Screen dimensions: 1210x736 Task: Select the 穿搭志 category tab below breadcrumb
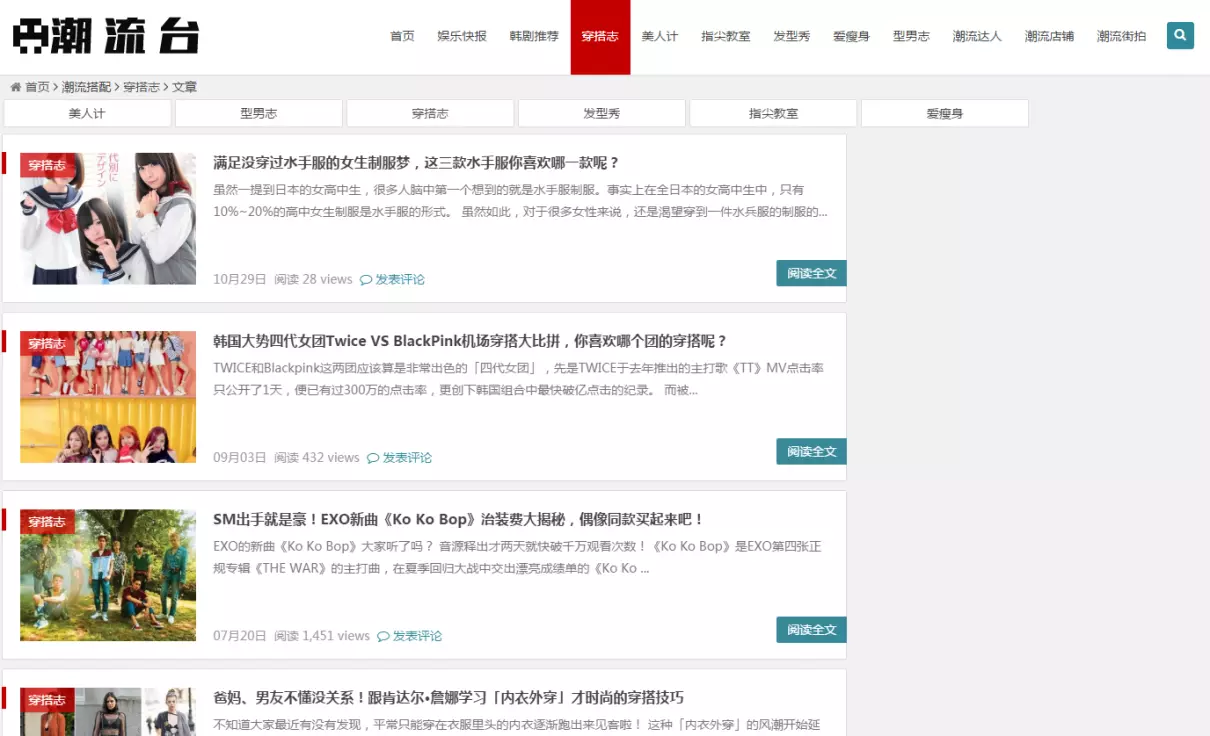[x=430, y=113]
